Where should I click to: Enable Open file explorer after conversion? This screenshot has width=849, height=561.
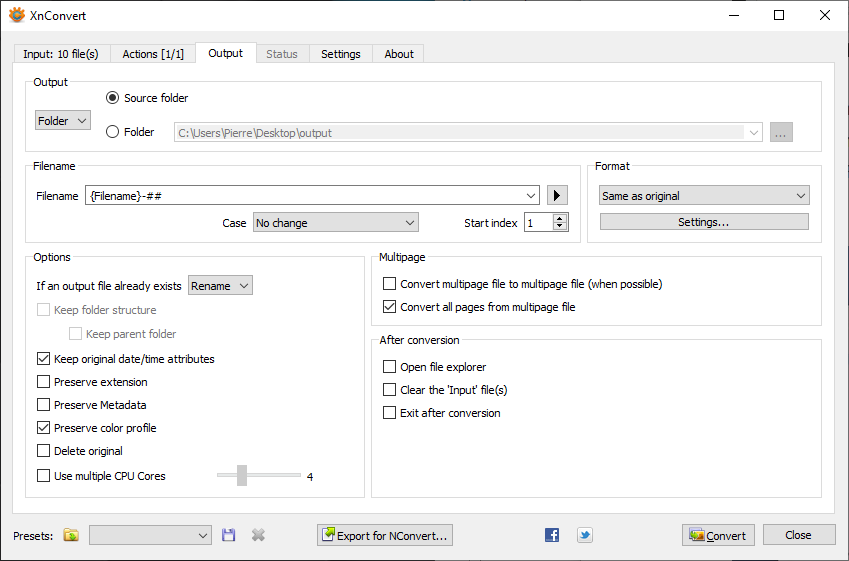[x=390, y=367]
